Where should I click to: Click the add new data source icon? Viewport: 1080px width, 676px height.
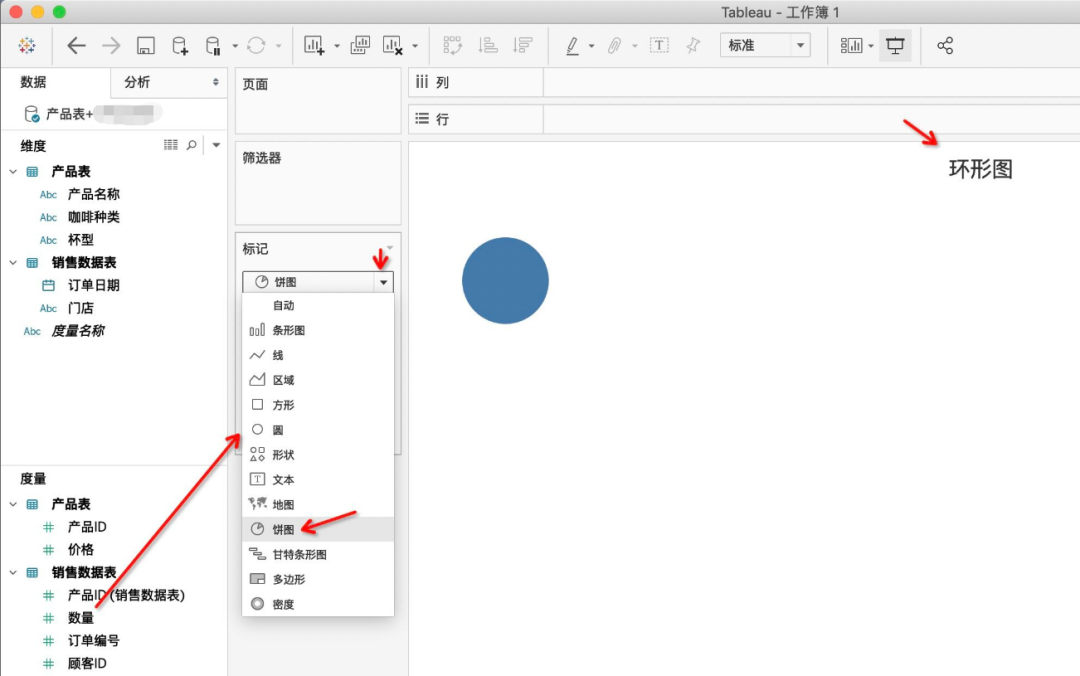point(180,46)
